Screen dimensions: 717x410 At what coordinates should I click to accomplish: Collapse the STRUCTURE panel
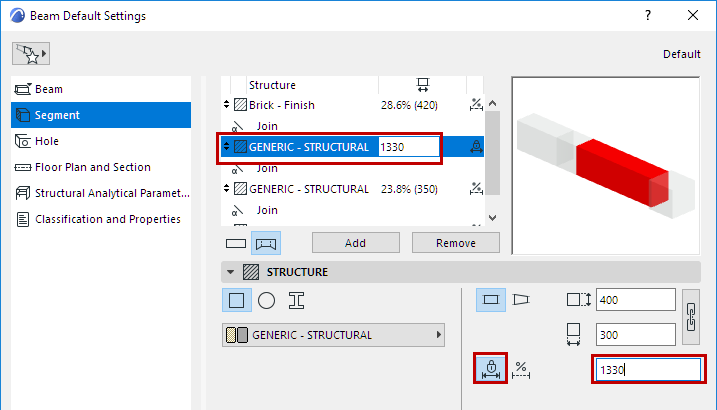pos(231,272)
